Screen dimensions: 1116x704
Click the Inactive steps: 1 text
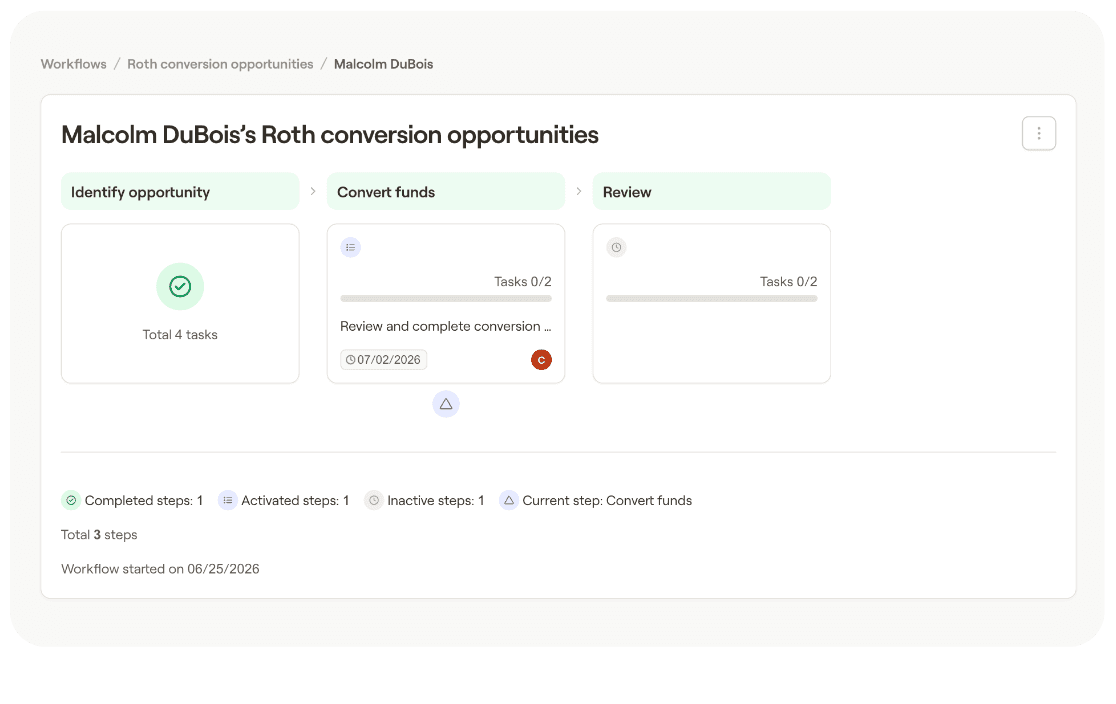436,500
